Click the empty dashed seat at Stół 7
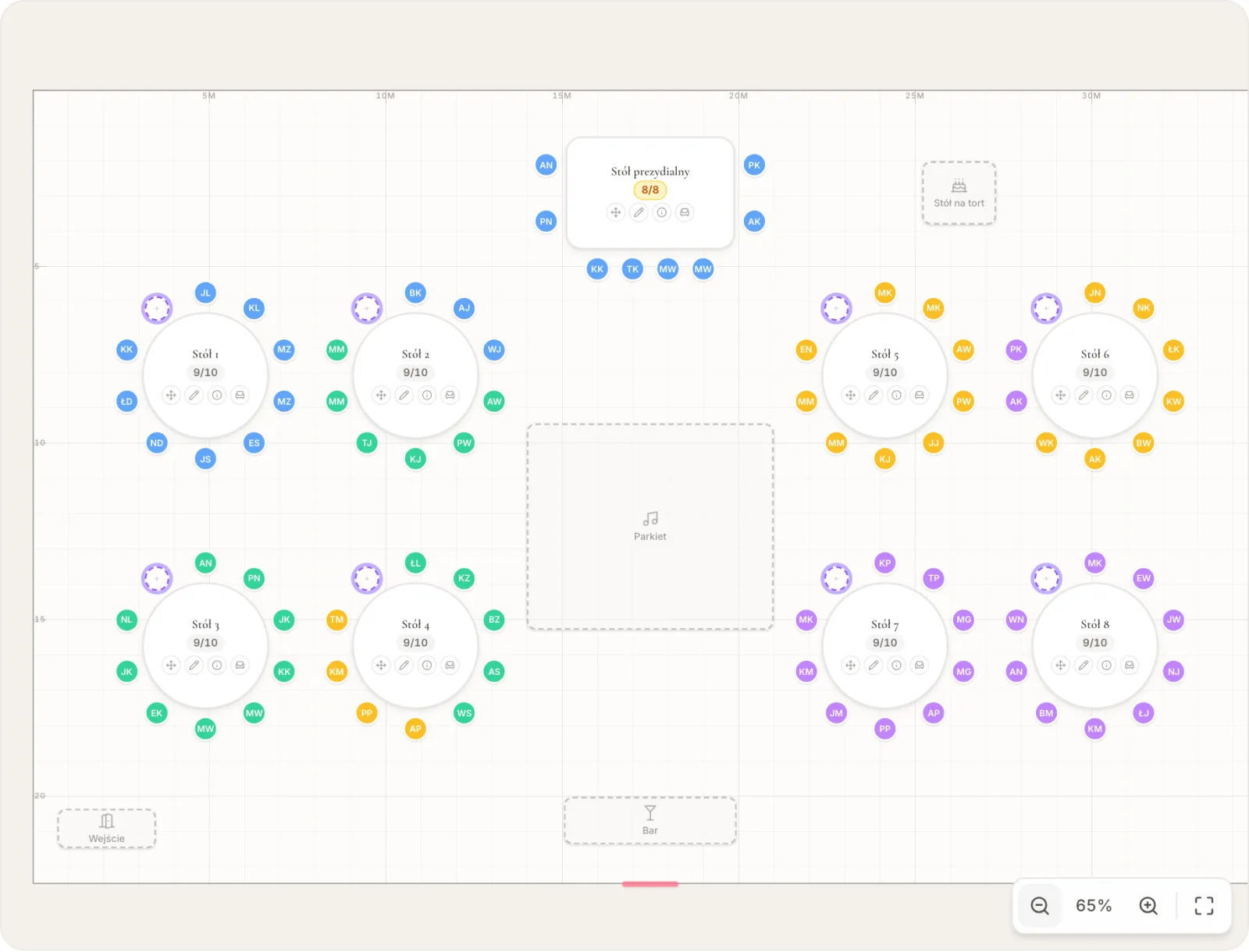This screenshot has width=1249, height=952. click(836, 578)
